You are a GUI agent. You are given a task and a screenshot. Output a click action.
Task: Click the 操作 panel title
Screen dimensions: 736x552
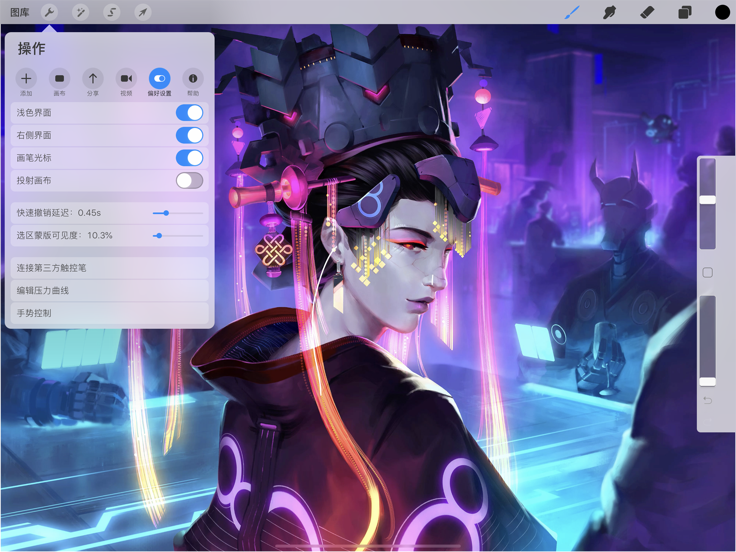31,49
